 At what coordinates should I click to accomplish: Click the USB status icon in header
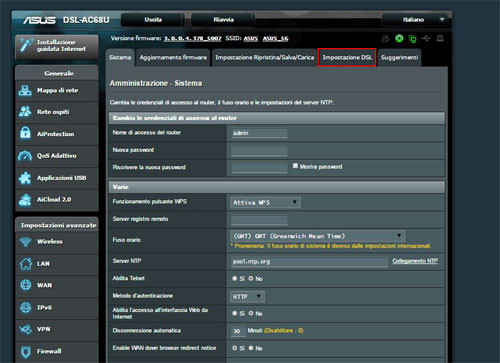coord(426,38)
